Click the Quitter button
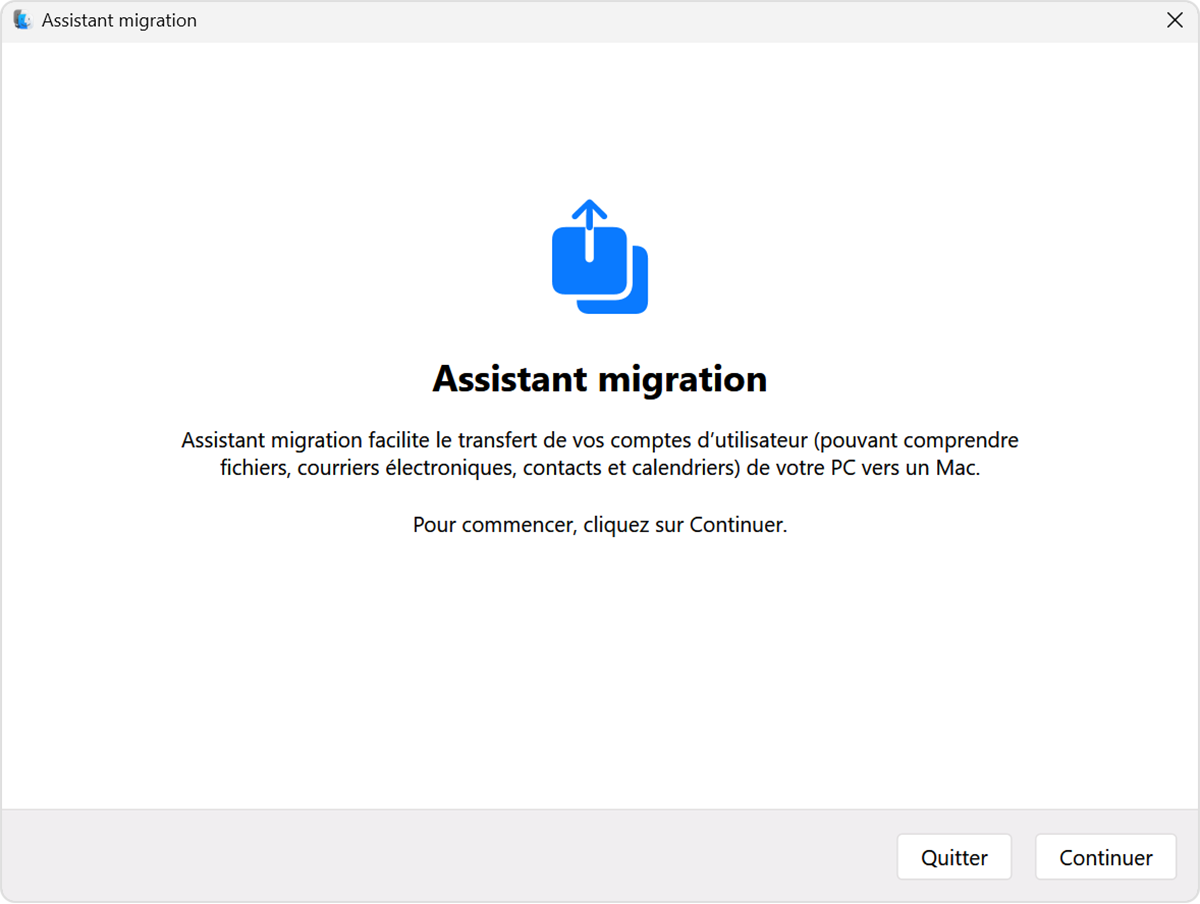1200x904 pixels. [954, 857]
